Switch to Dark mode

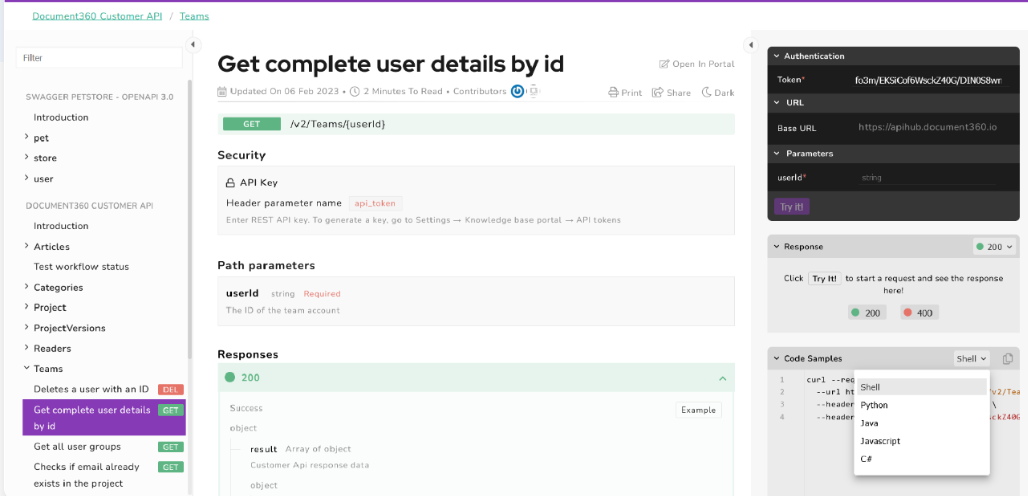[718, 92]
